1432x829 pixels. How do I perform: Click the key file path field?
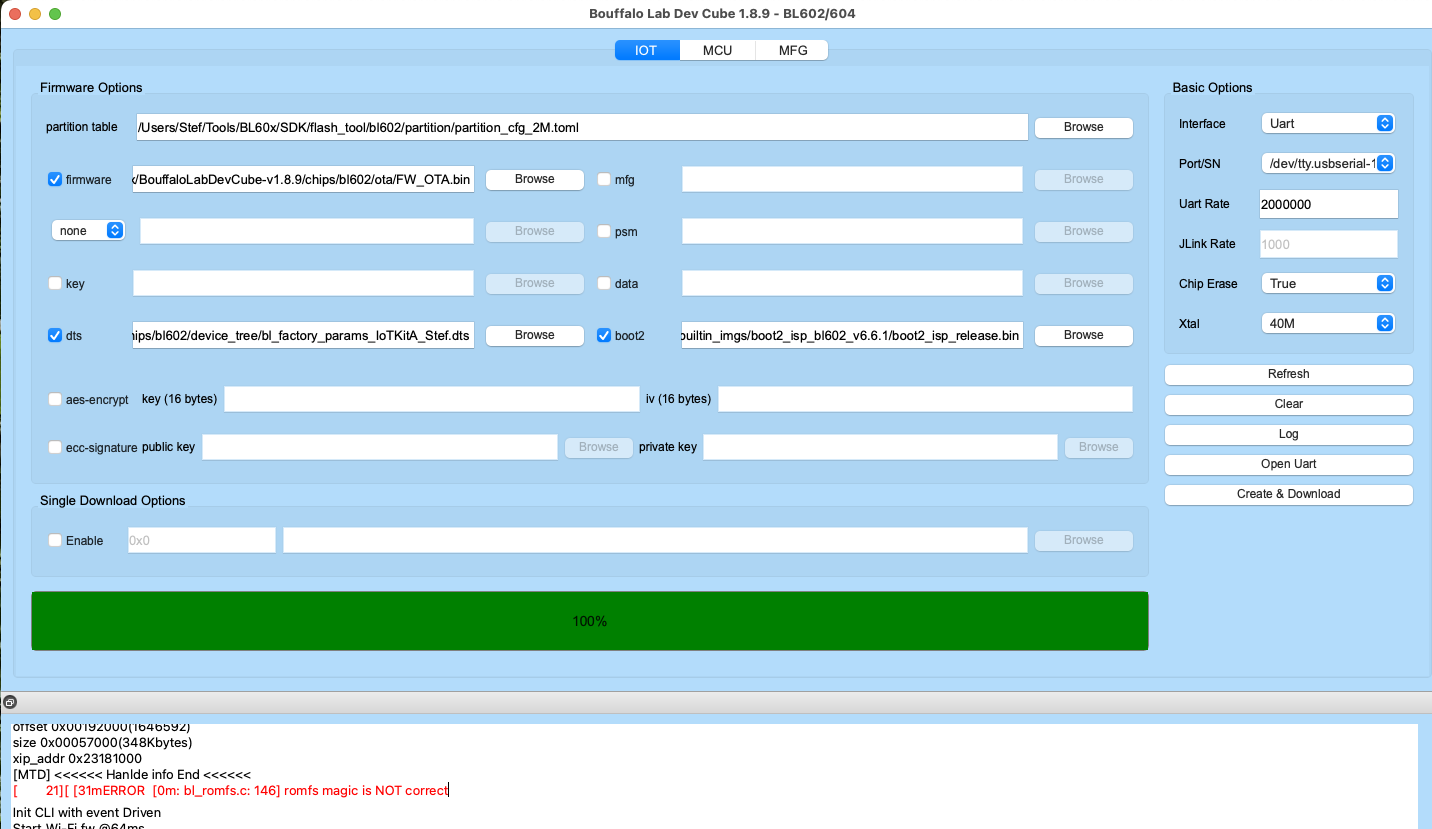[303, 283]
